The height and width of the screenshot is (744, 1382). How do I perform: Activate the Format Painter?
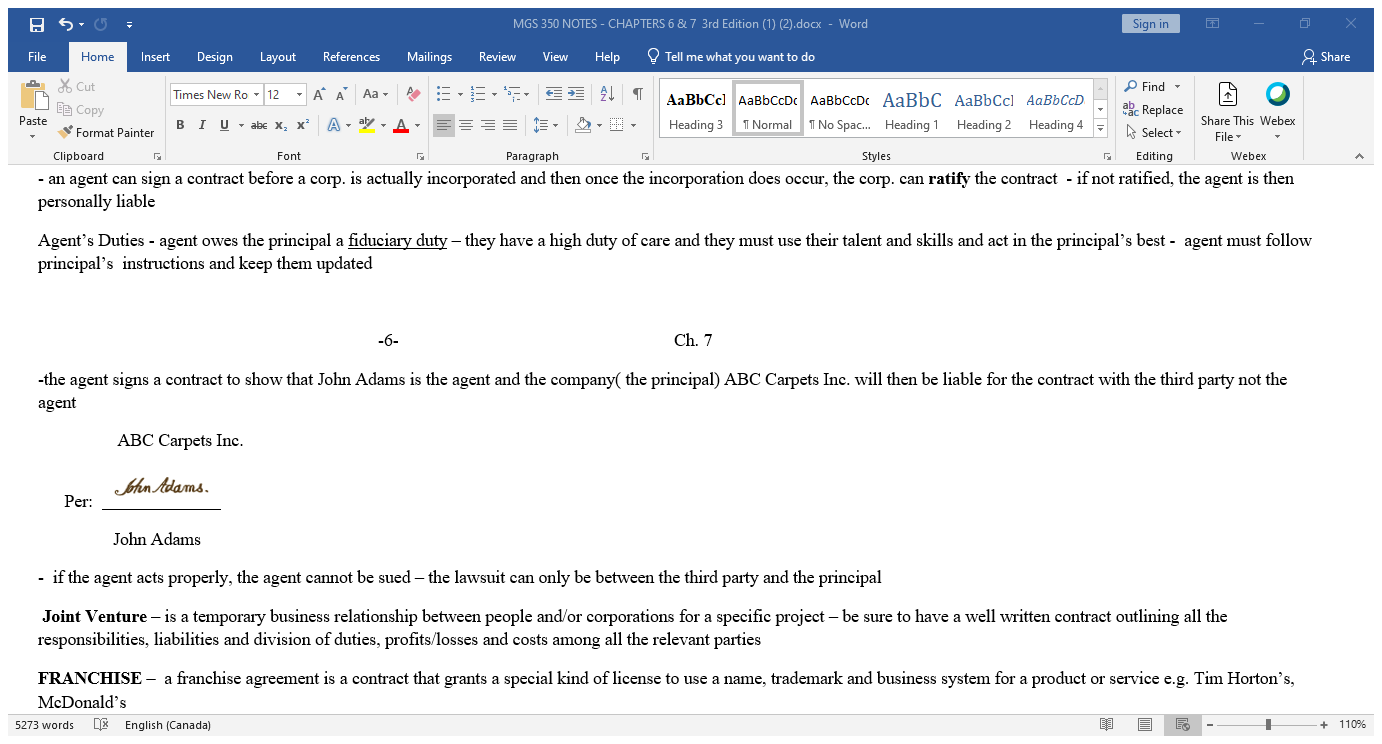(x=106, y=132)
